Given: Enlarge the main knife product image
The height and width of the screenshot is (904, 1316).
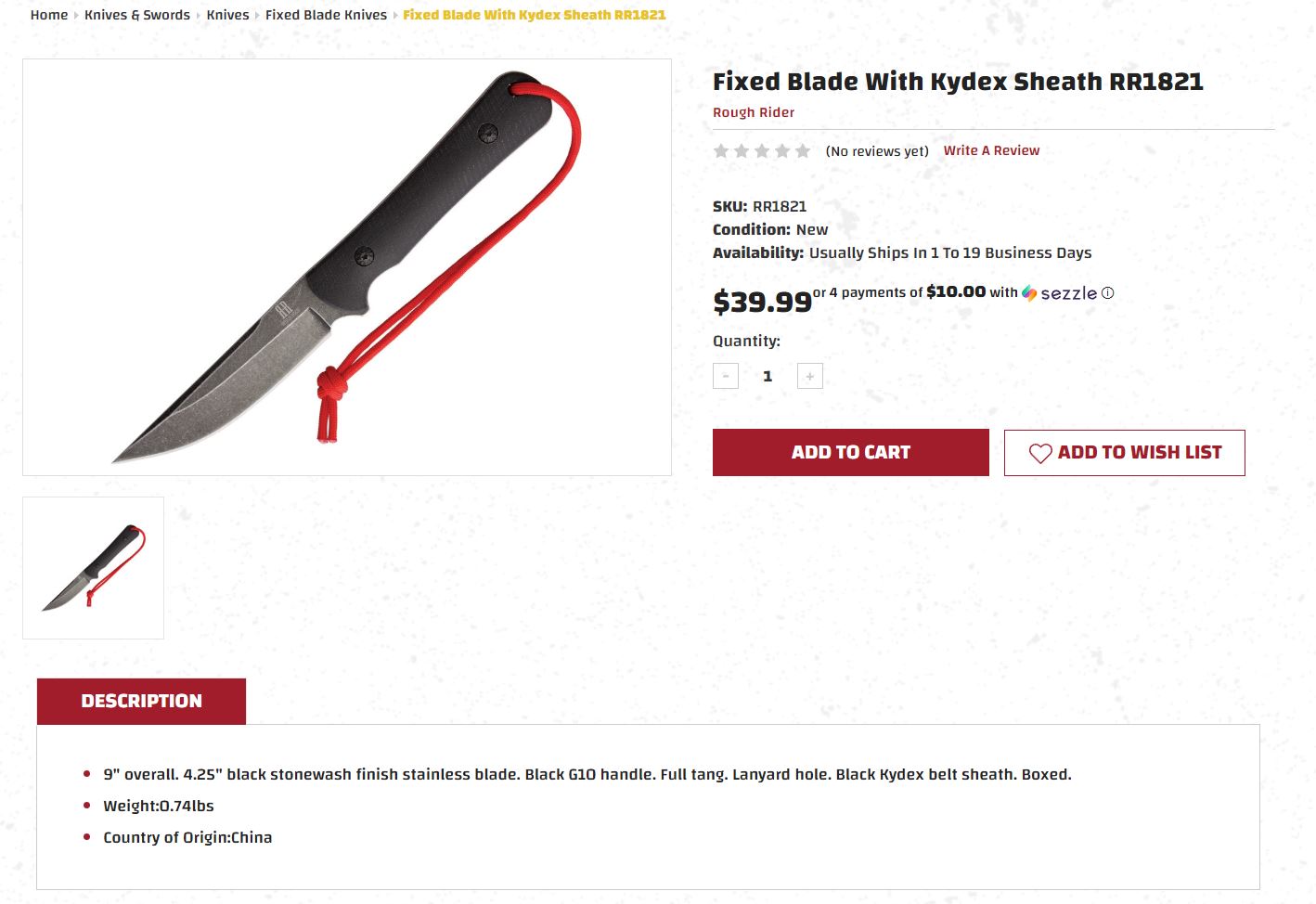Looking at the screenshot, I should click(347, 267).
